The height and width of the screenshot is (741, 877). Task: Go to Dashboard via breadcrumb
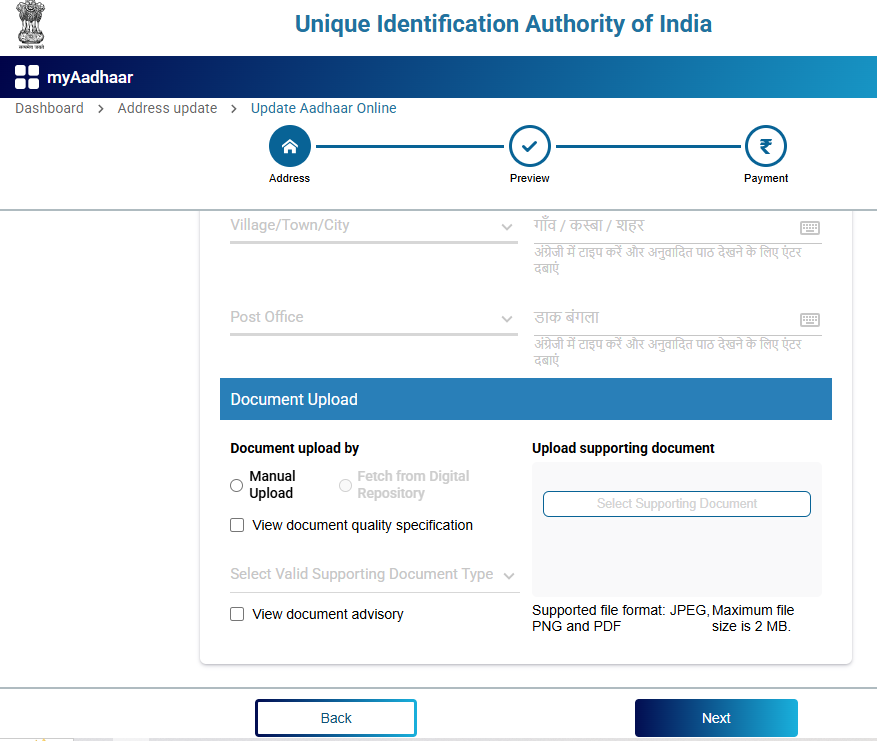pyautogui.click(x=49, y=108)
